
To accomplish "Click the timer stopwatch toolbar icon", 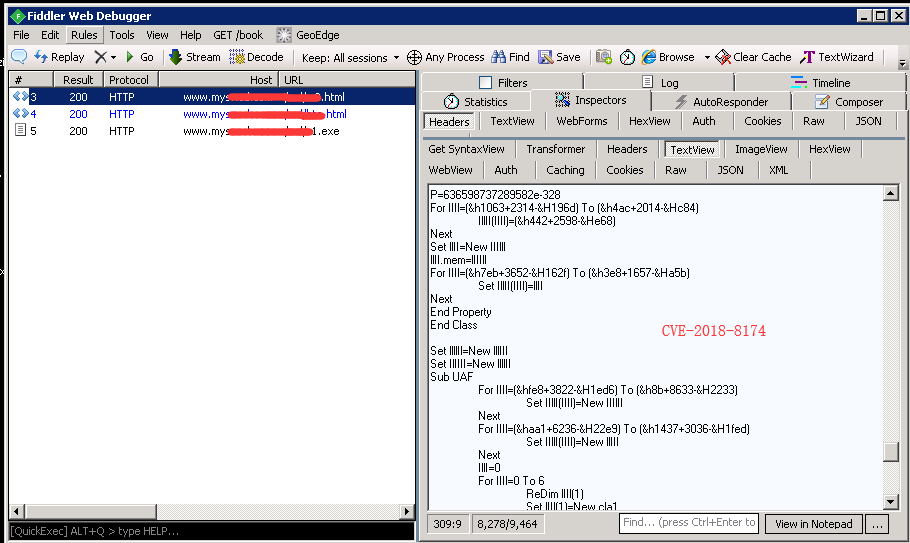I will pos(627,57).
